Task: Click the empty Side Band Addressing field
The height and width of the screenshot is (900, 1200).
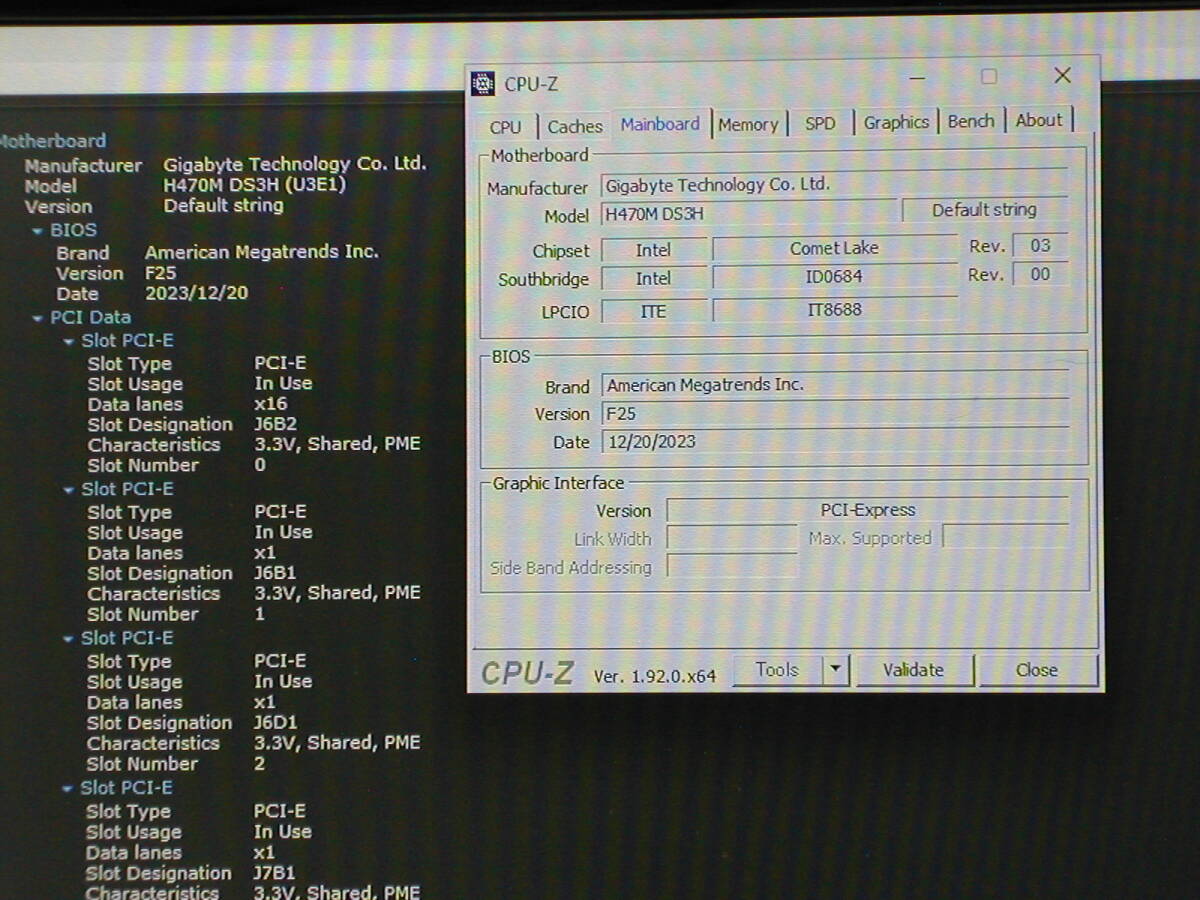Action: click(x=732, y=567)
